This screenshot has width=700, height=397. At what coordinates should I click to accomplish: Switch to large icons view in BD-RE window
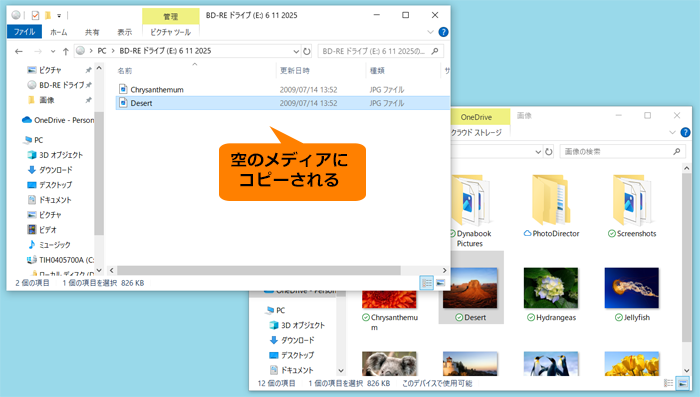coord(441,283)
